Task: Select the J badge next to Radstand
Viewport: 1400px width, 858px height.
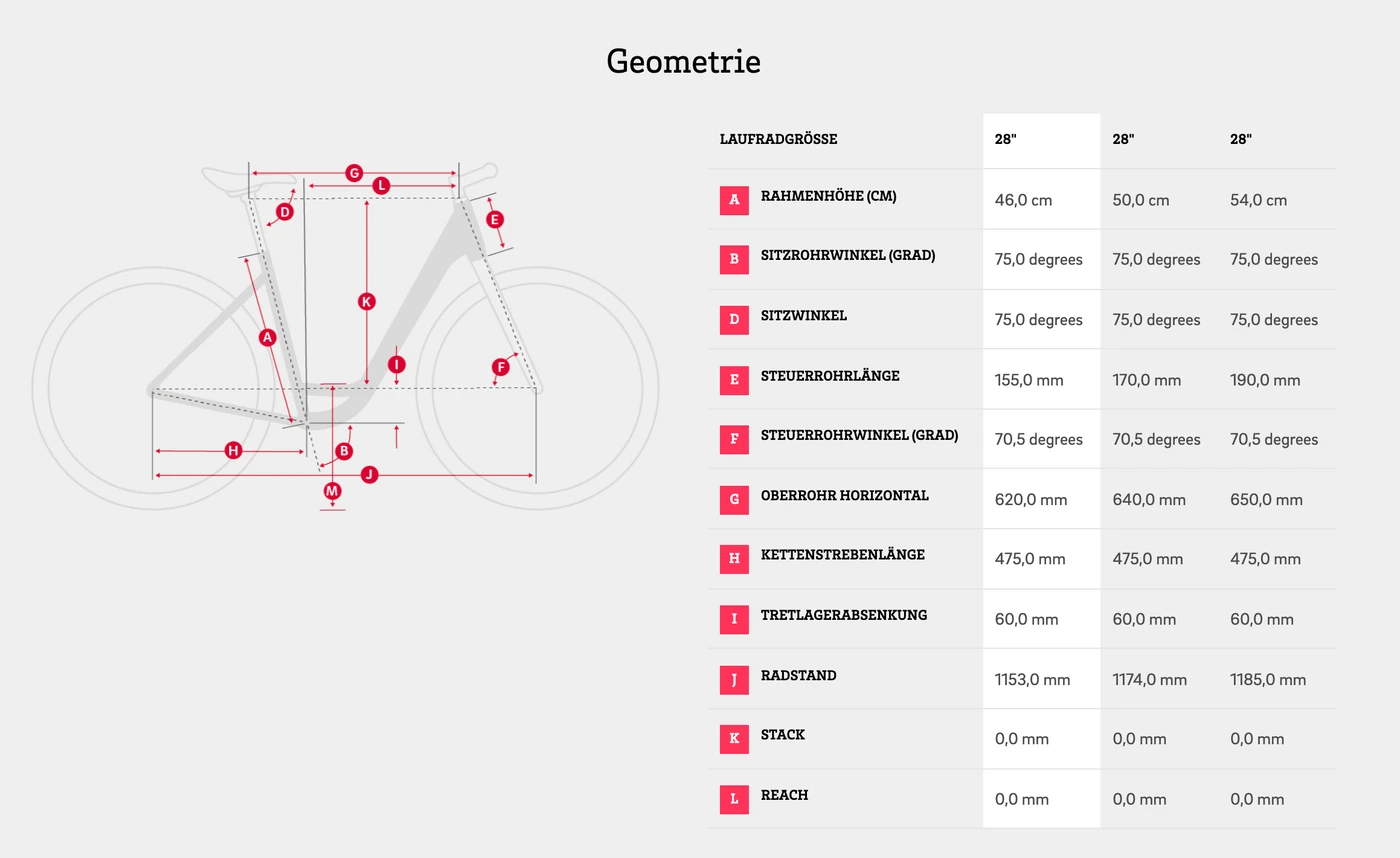Action: 734,679
